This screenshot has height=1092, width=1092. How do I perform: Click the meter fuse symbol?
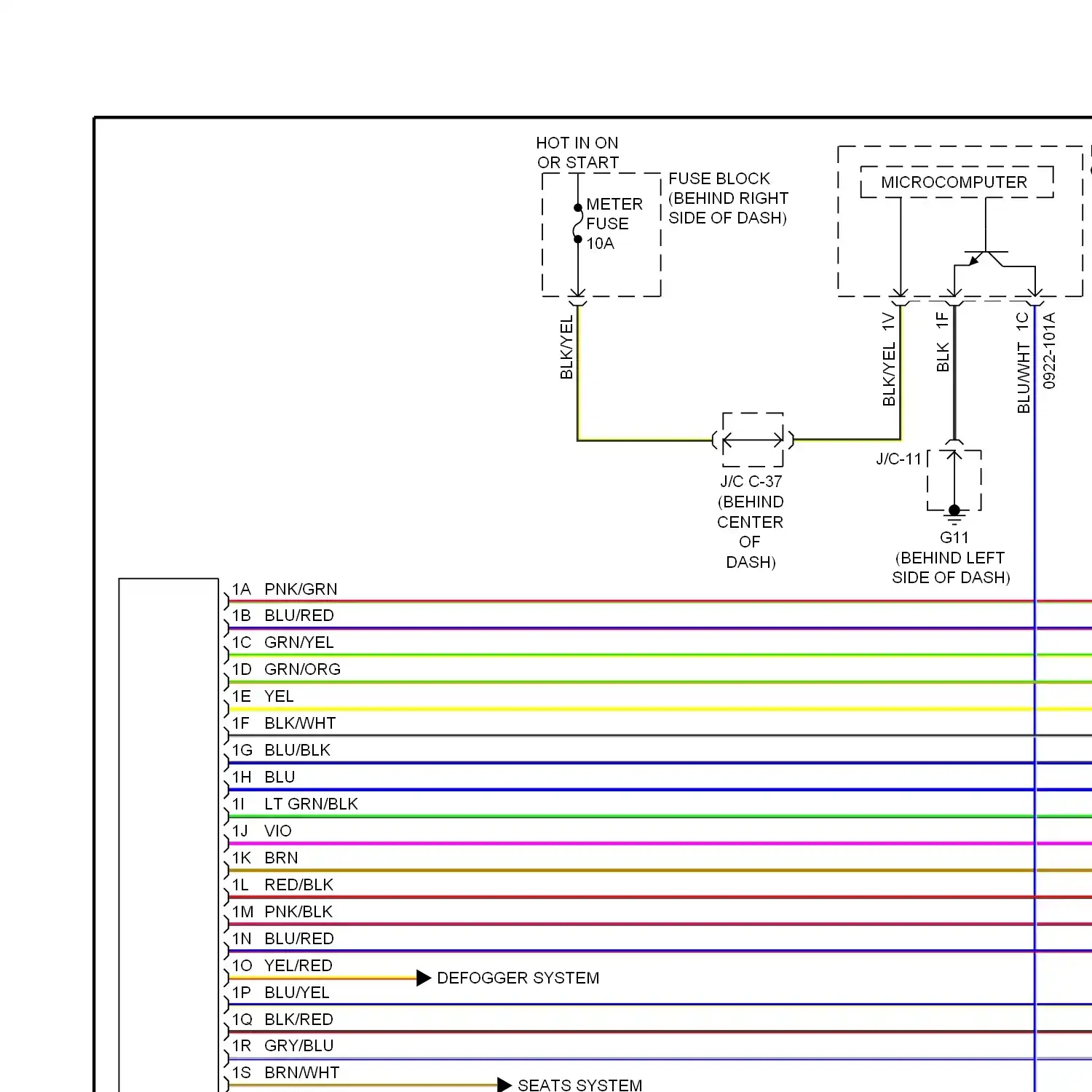pos(578,223)
